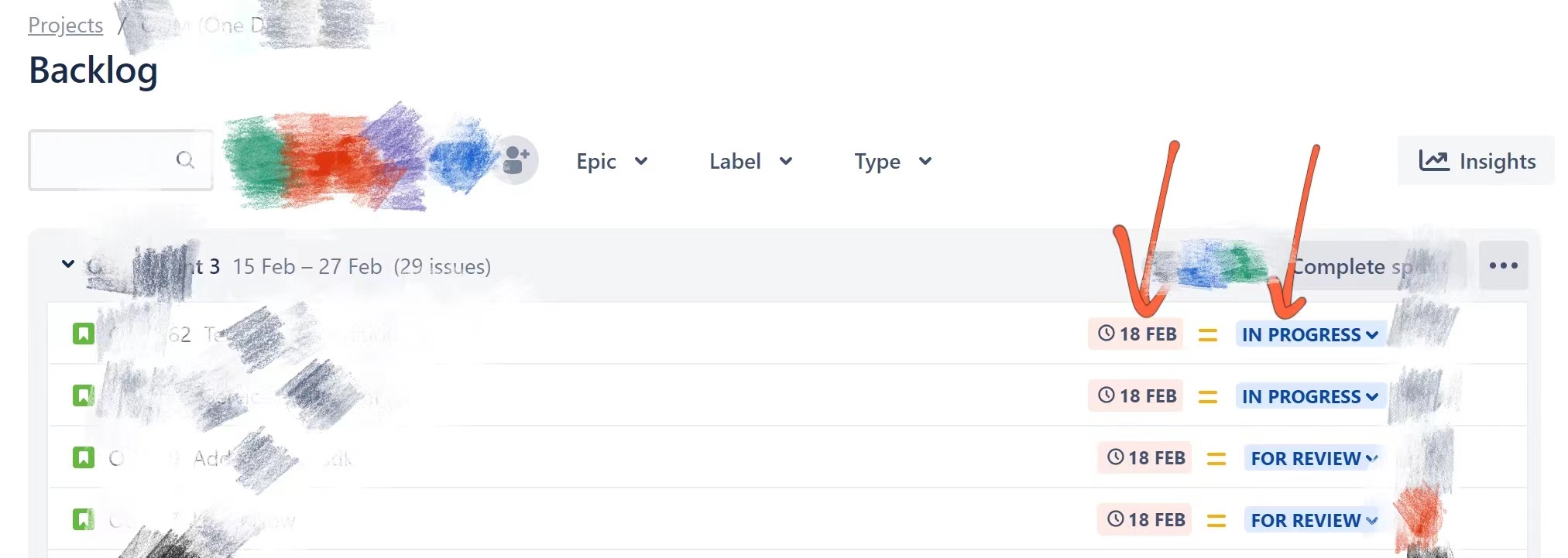Screen dimensions: 1568x558
Task: Click the story icon of the third issue
Action: 84,457
